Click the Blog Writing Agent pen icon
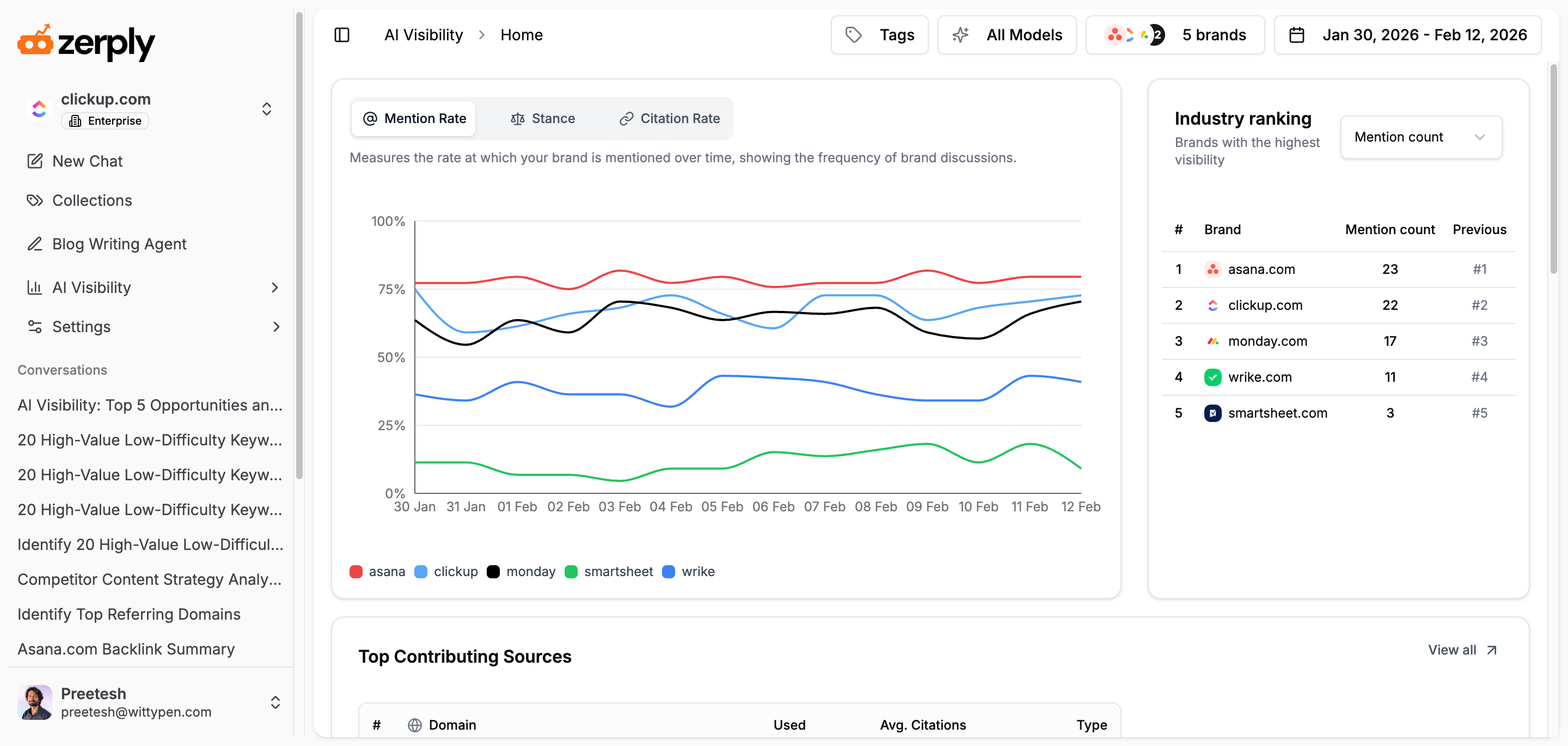 click(x=35, y=243)
